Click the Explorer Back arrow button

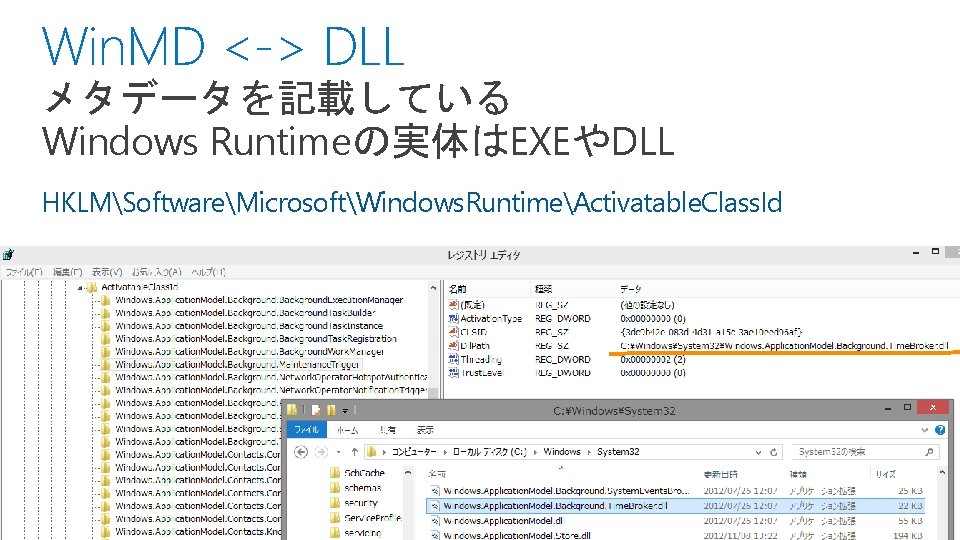301,452
